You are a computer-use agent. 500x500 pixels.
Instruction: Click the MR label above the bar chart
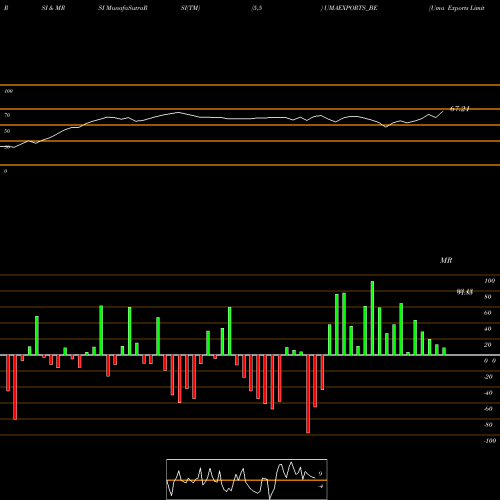pos(446,260)
